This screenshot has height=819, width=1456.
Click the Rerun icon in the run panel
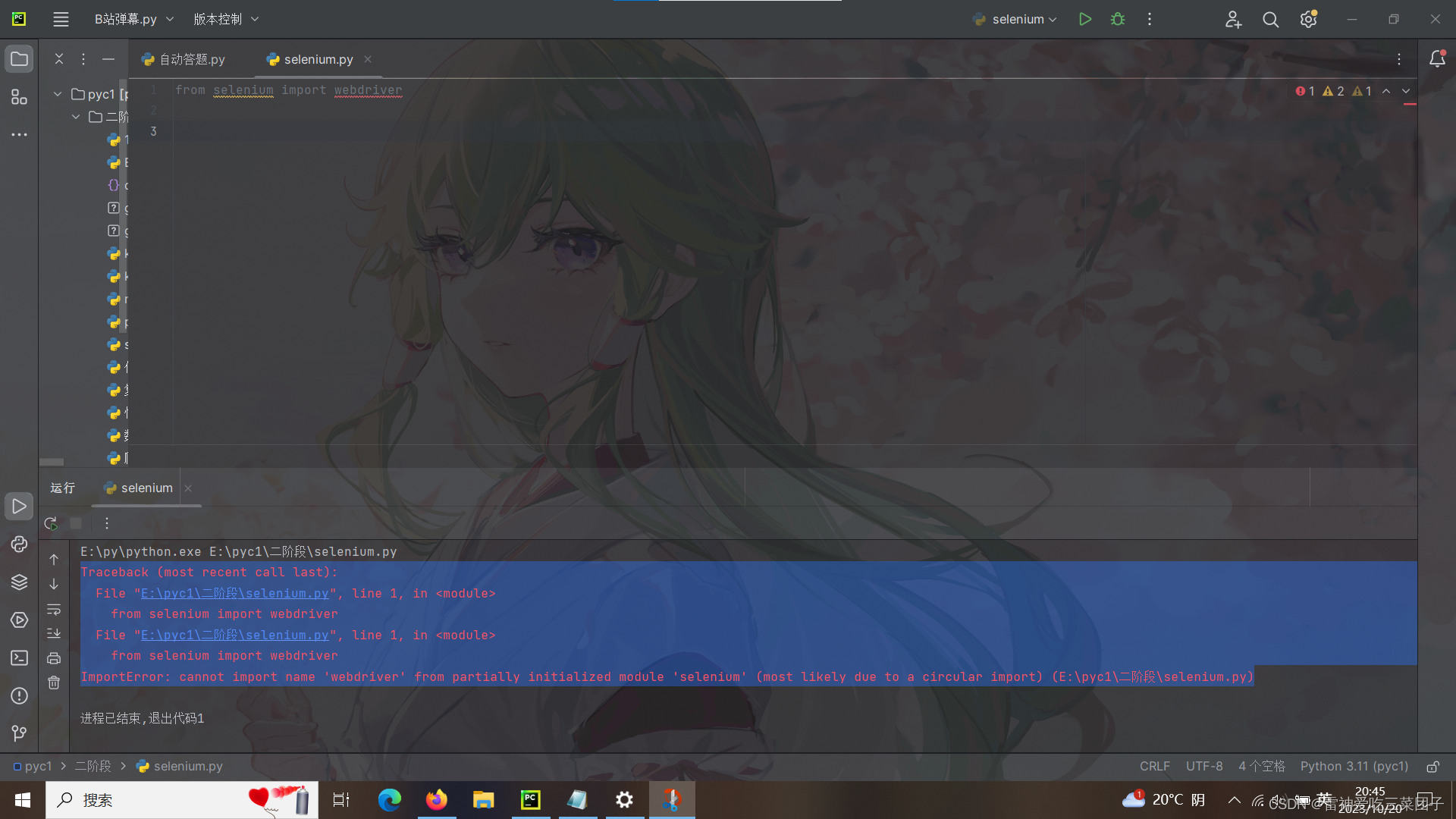51,523
